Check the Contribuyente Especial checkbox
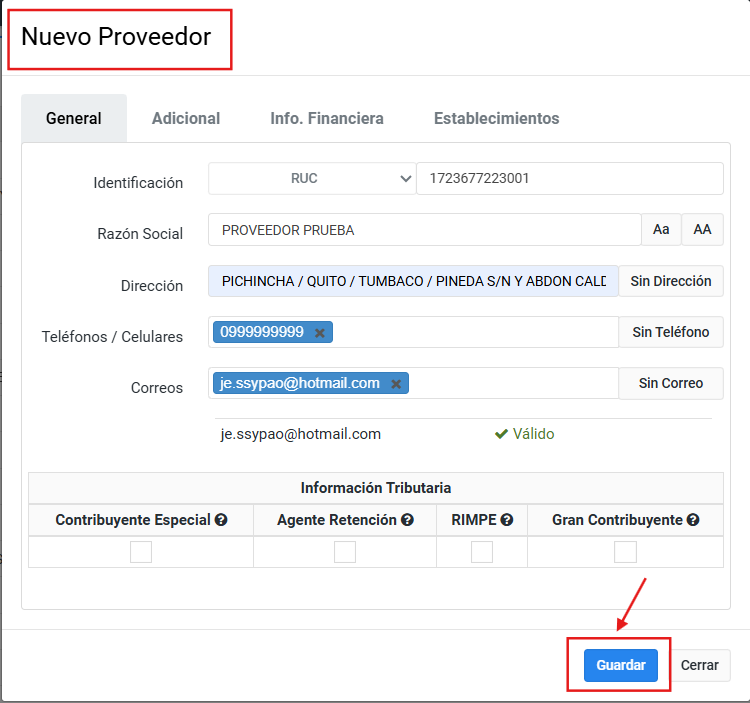 pos(141,552)
